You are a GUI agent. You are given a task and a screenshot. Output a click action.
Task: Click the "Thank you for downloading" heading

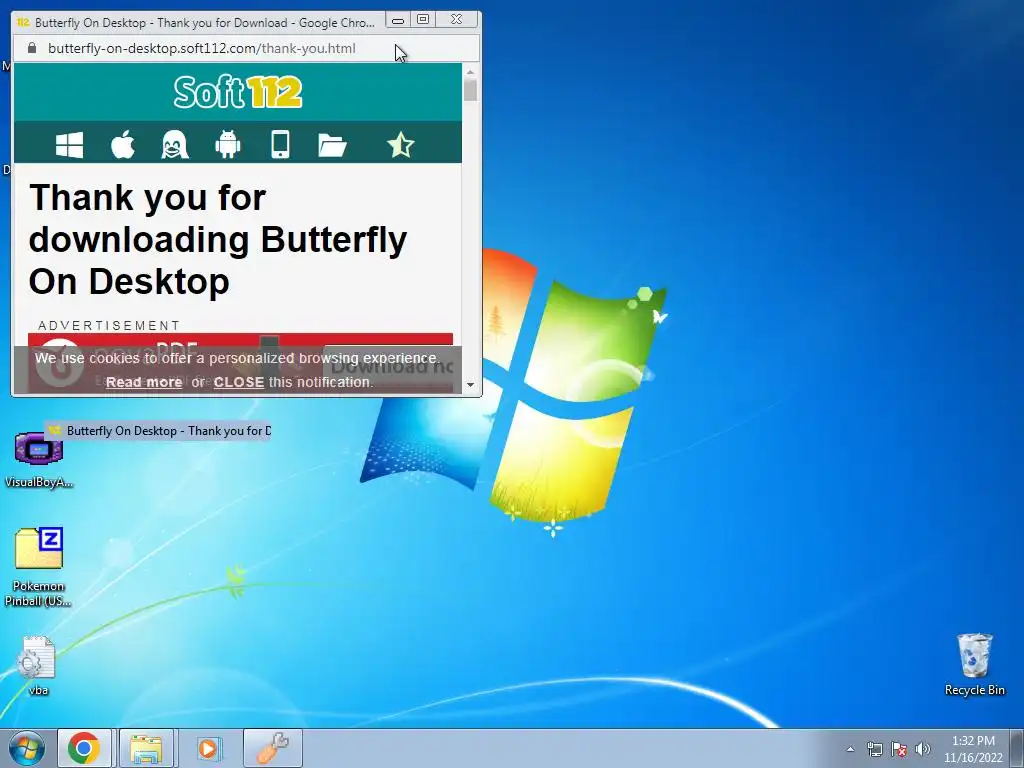click(217, 240)
